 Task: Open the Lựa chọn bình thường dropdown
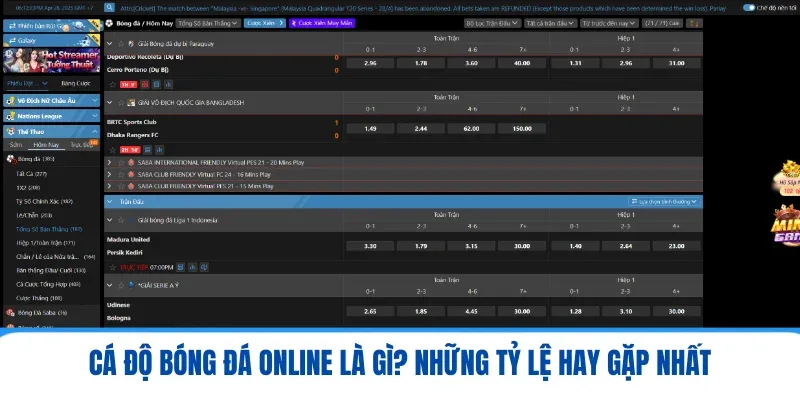point(664,202)
